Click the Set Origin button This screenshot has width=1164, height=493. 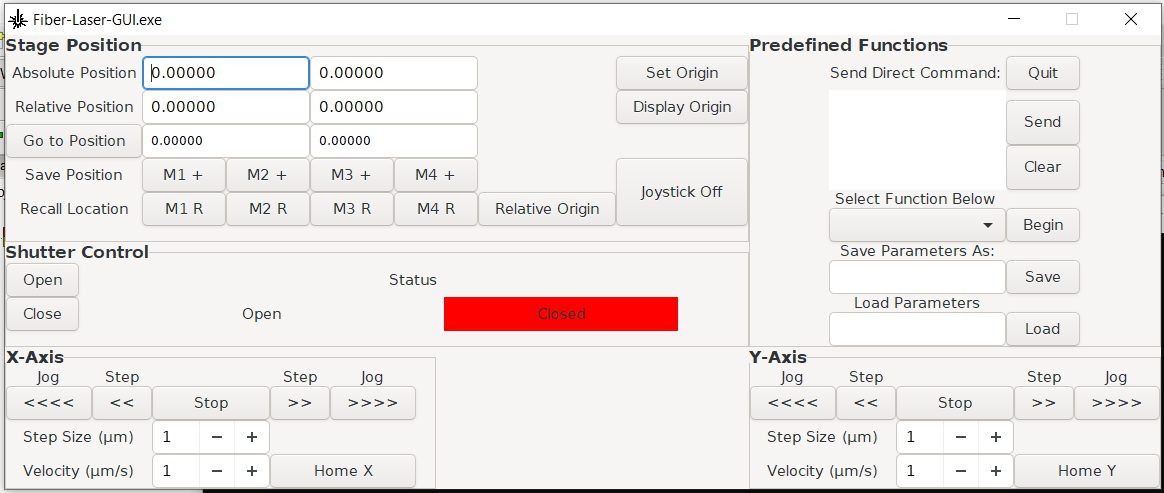click(x=681, y=73)
